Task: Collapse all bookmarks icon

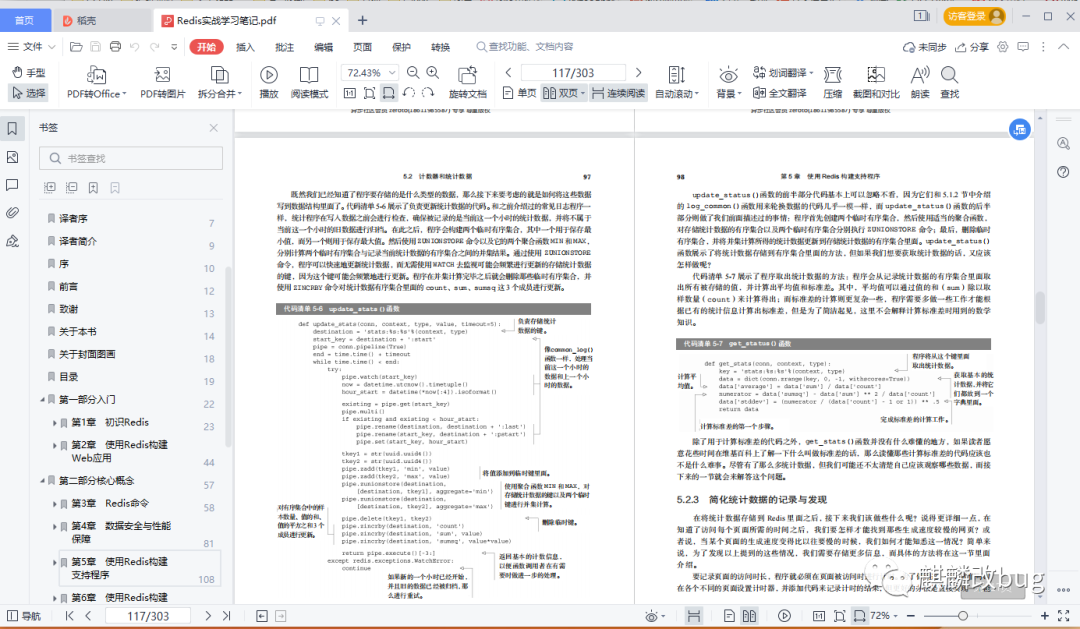Action: click(72, 187)
